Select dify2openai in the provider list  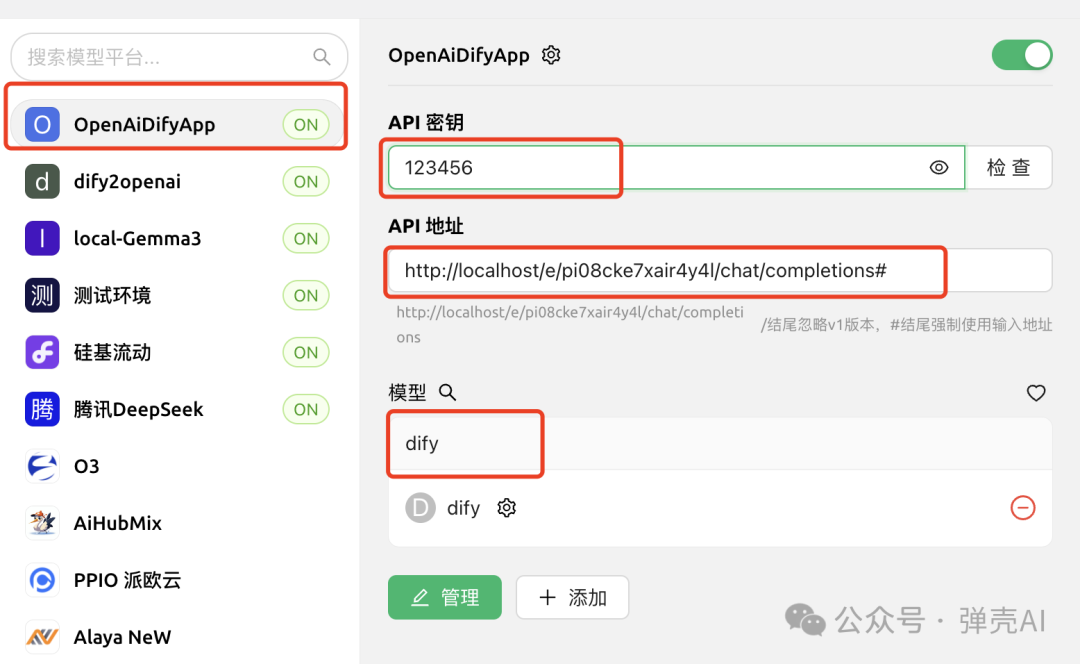tap(178, 182)
